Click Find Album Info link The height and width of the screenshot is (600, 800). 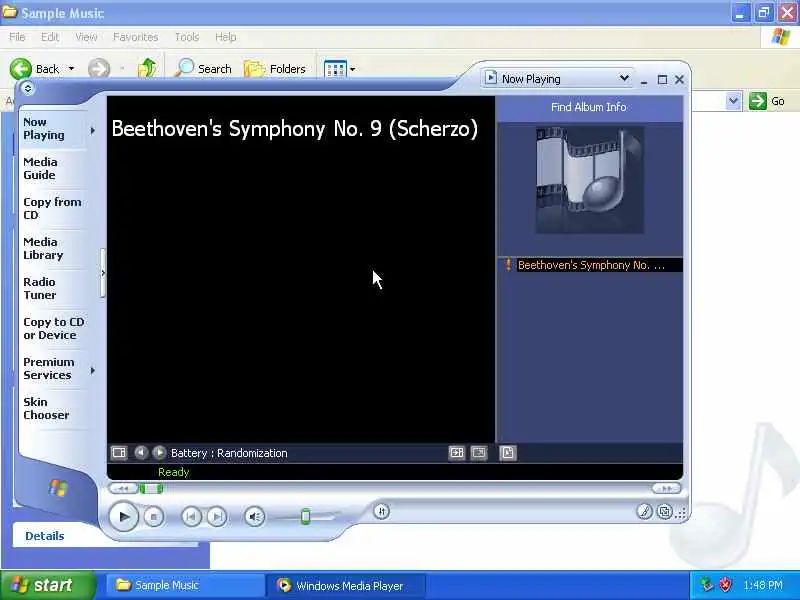[588, 107]
